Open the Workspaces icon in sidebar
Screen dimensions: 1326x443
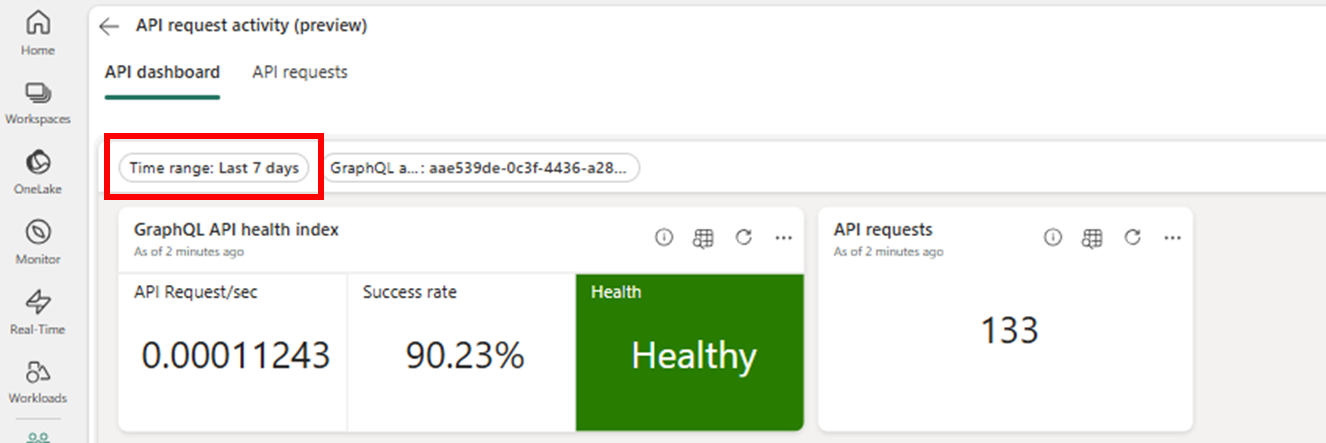[38, 102]
